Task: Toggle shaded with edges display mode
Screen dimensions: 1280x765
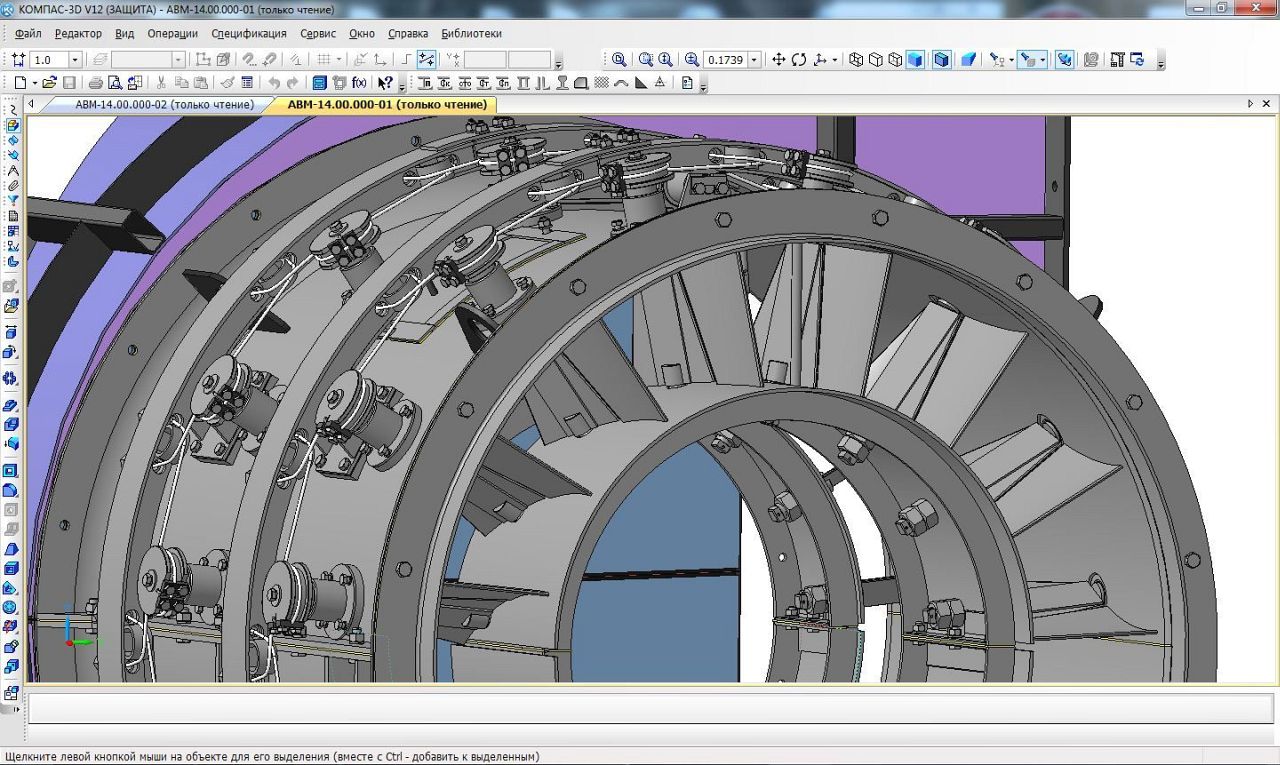Action: pos(941,60)
